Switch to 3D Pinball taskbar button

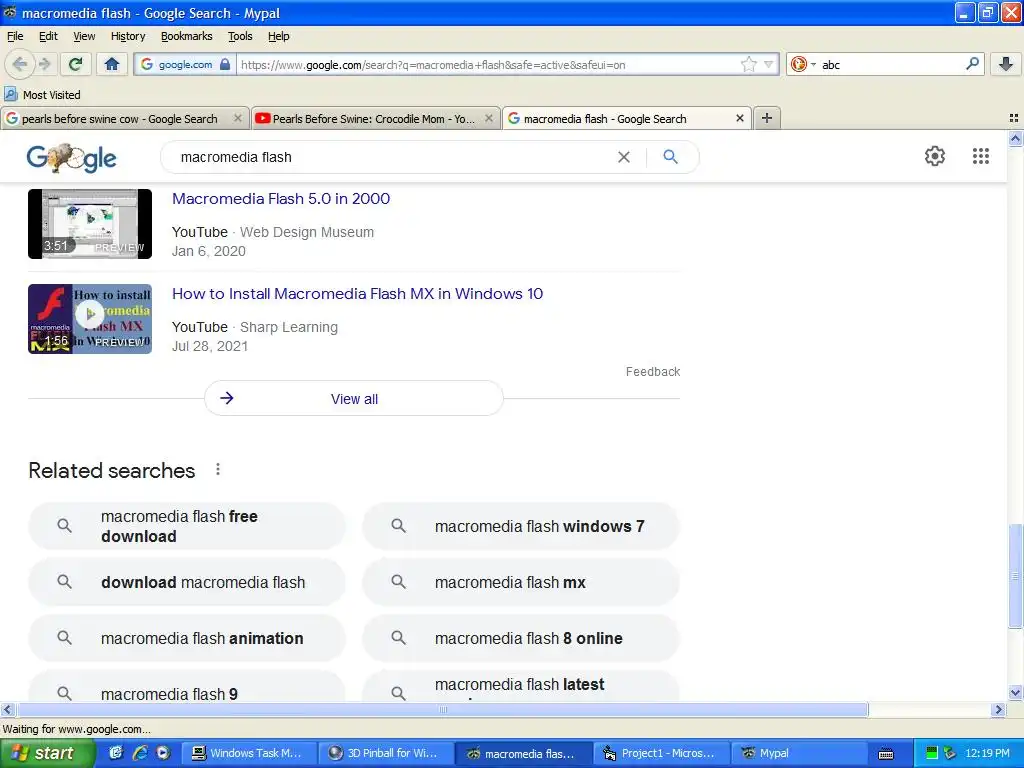385,754
